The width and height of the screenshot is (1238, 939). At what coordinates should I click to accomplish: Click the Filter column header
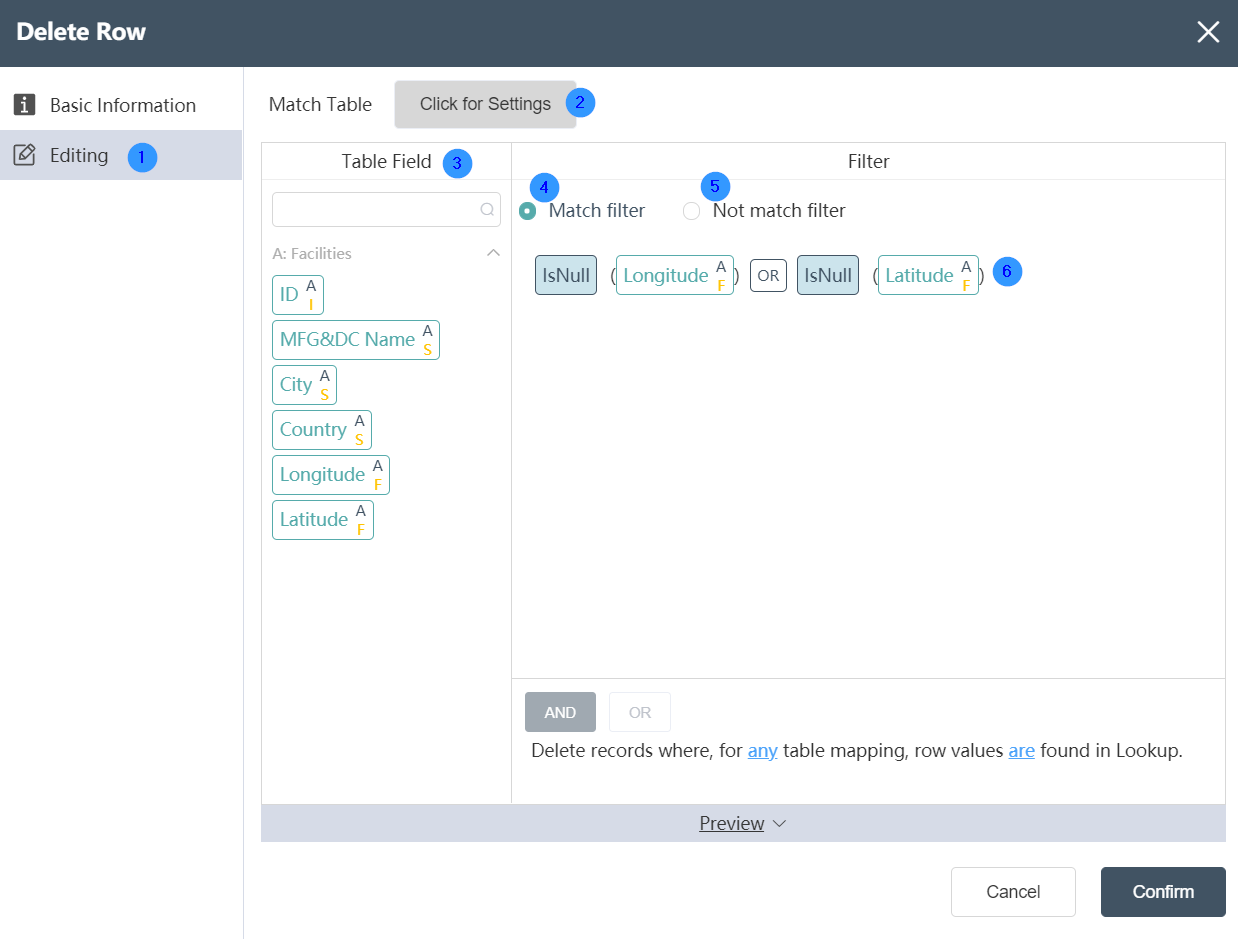point(868,161)
